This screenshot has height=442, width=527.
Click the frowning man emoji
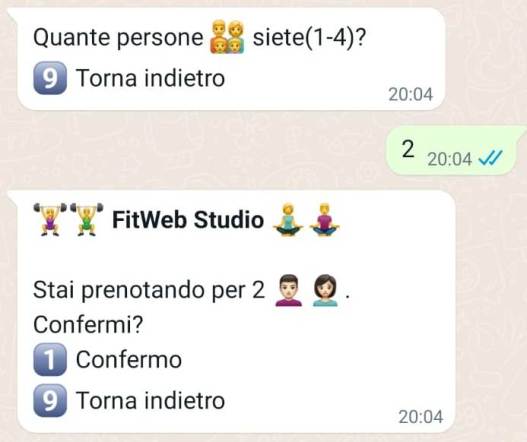pos(289,290)
